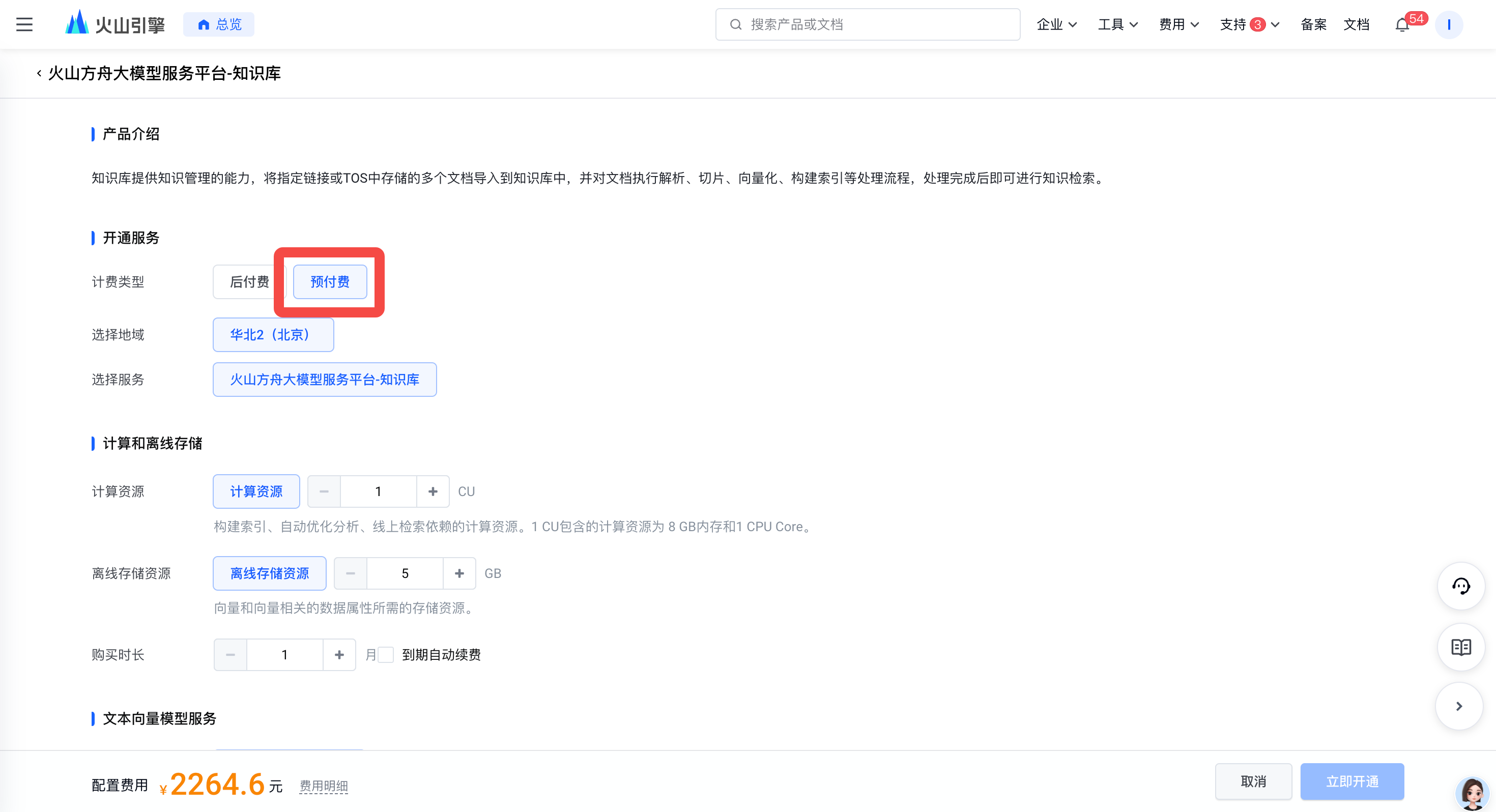Open the 文档 menu item
The width and height of the screenshot is (1496, 812).
[x=1356, y=24]
